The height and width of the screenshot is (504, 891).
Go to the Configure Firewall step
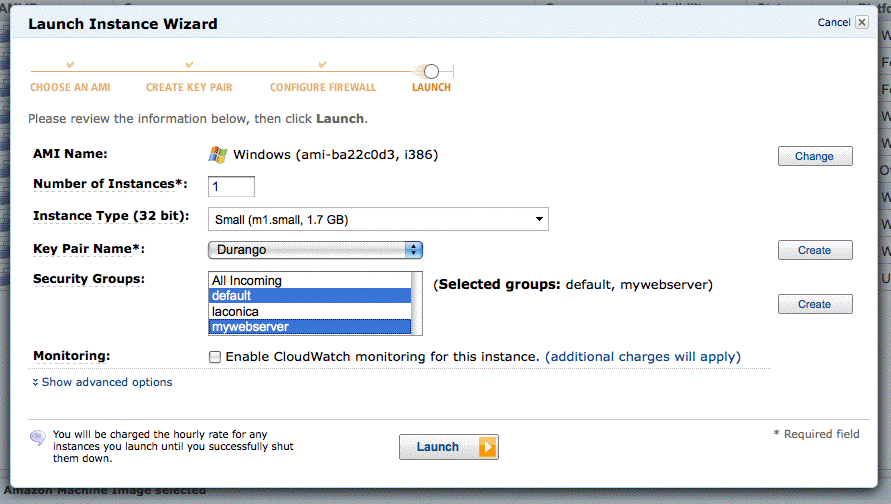[x=322, y=87]
